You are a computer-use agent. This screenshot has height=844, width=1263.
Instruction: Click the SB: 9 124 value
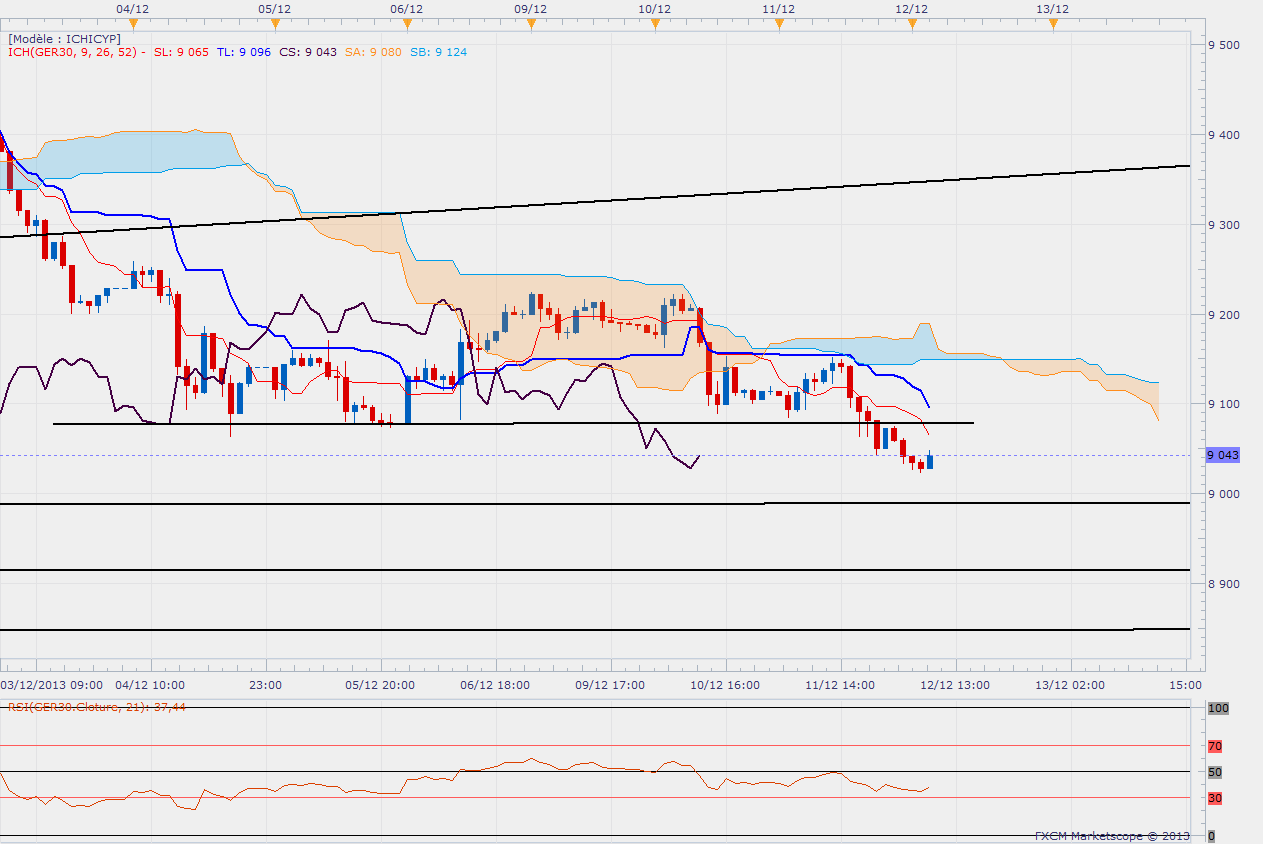[438, 52]
